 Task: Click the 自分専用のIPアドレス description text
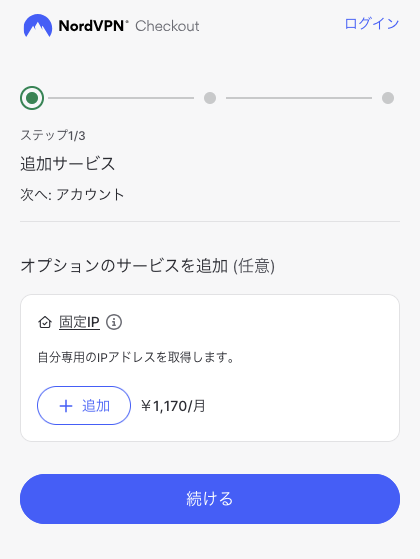click(x=136, y=357)
